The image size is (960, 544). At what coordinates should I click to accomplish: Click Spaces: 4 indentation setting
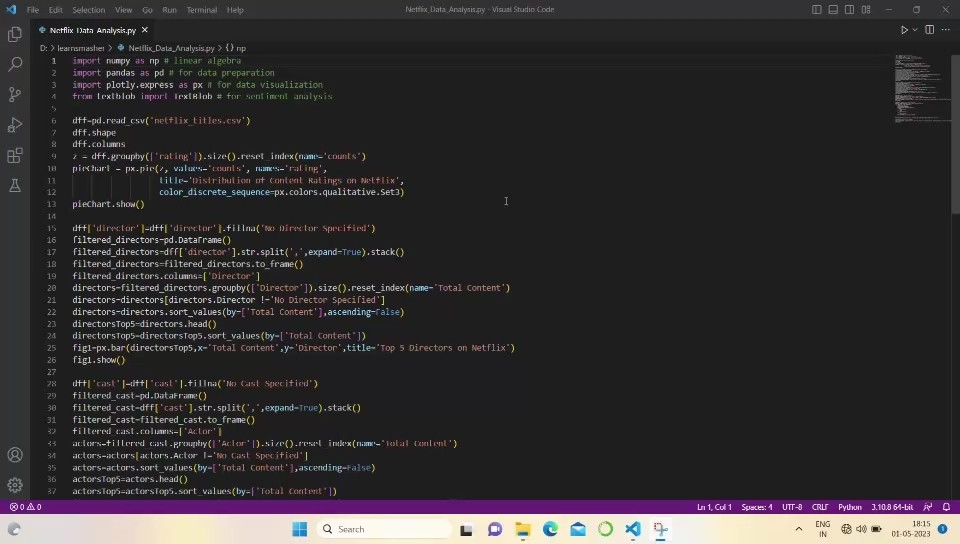pos(757,507)
